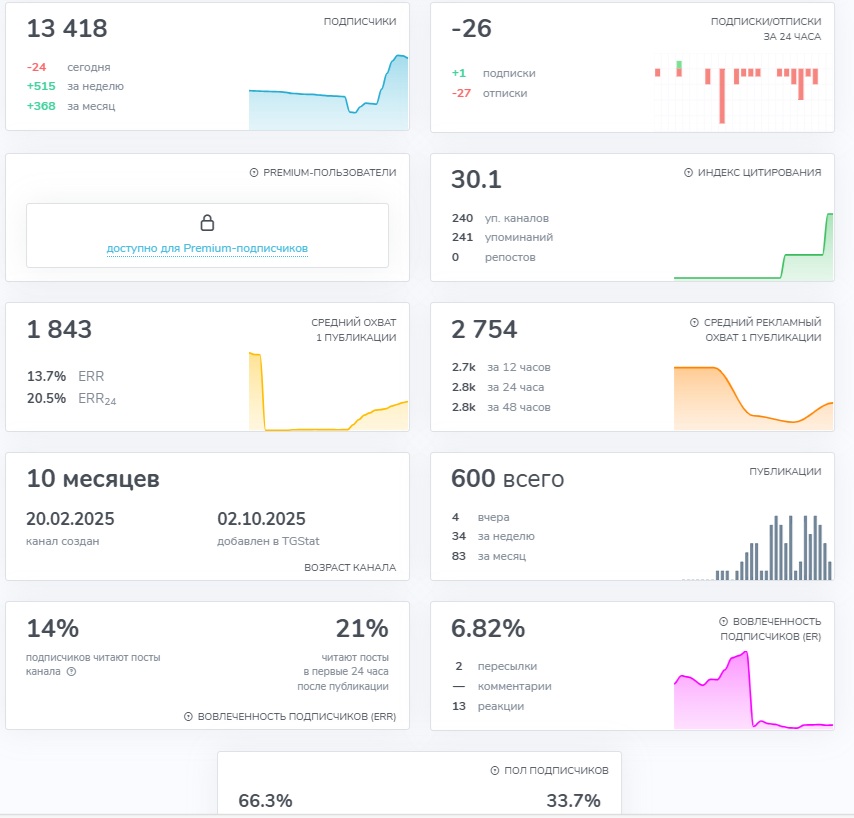This screenshot has width=854, height=818.
Task: Click info icon beside СРЕДНИЙ РЕКЛАМНЫЙ ОХВАТ
Action: tap(694, 322)
